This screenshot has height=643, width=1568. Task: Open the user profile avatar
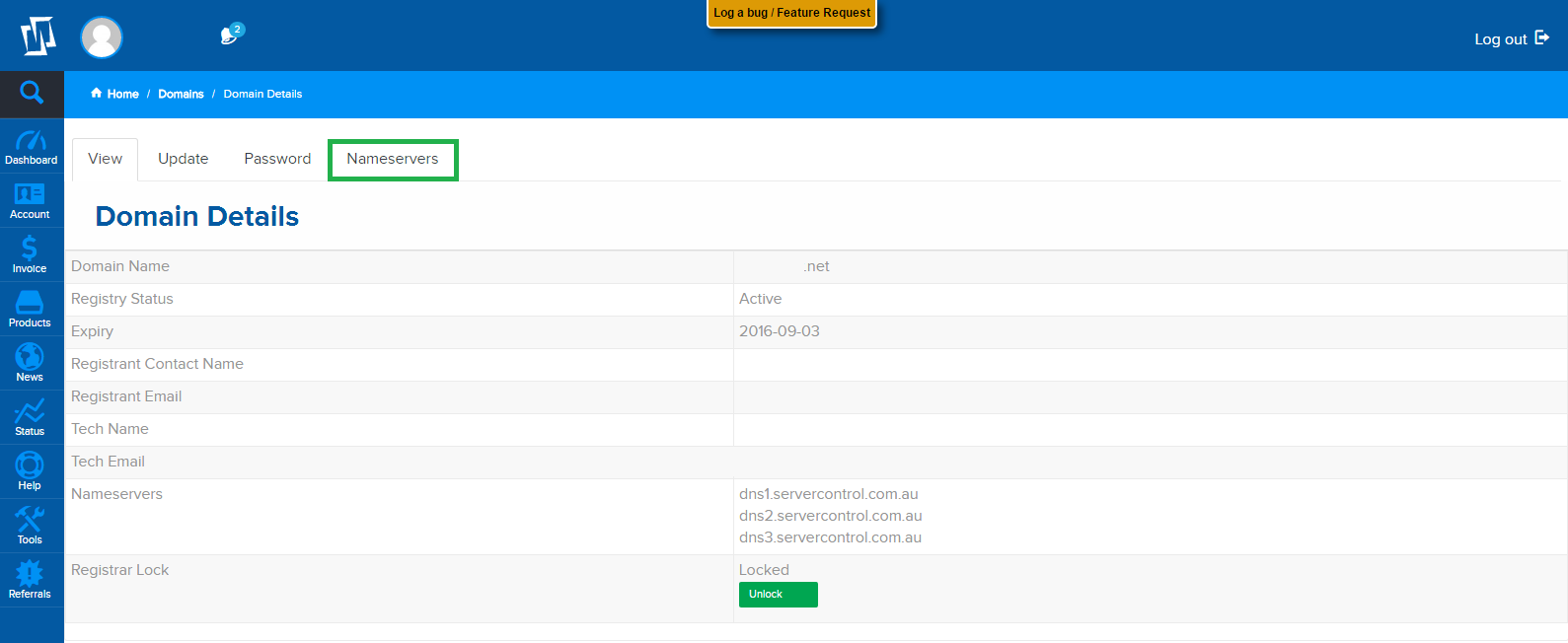click(102, 37)
